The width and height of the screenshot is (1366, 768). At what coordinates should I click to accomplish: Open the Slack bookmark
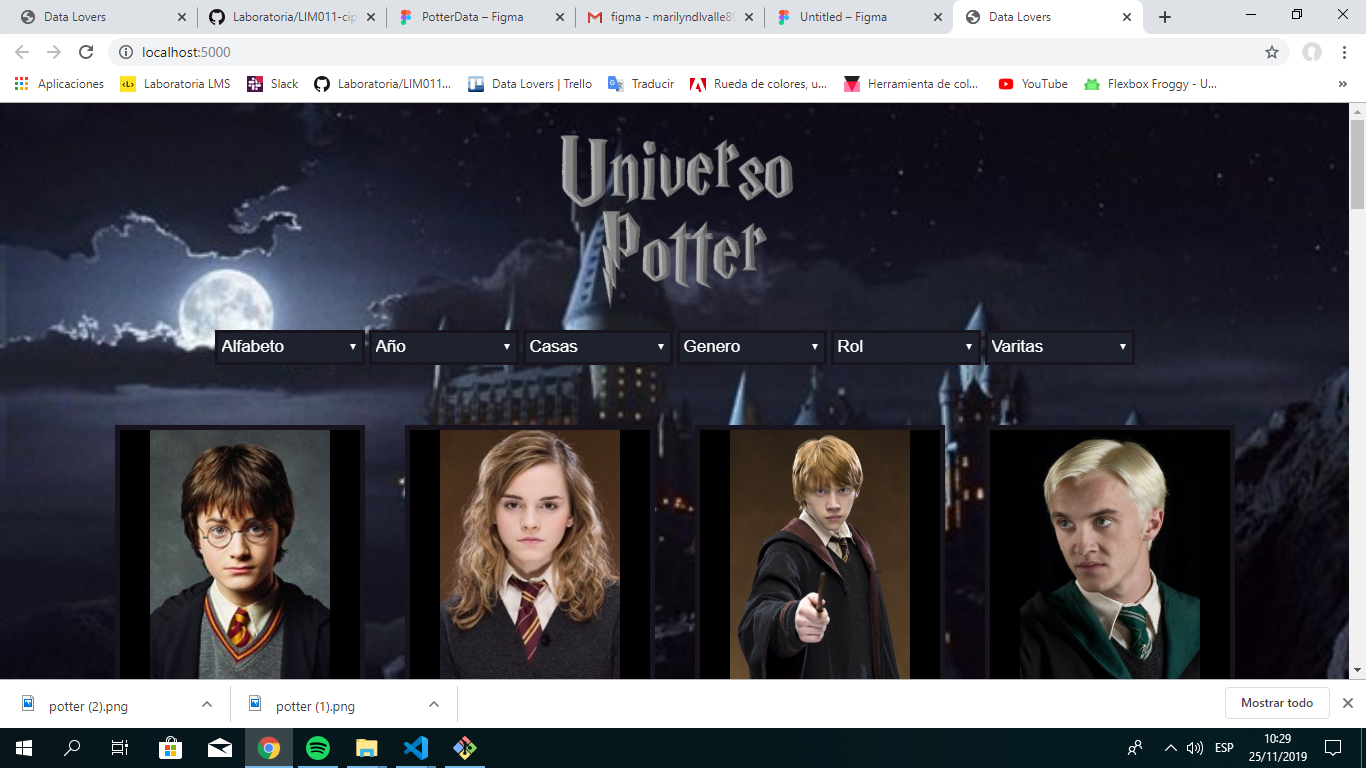click(x=273, y=84)
